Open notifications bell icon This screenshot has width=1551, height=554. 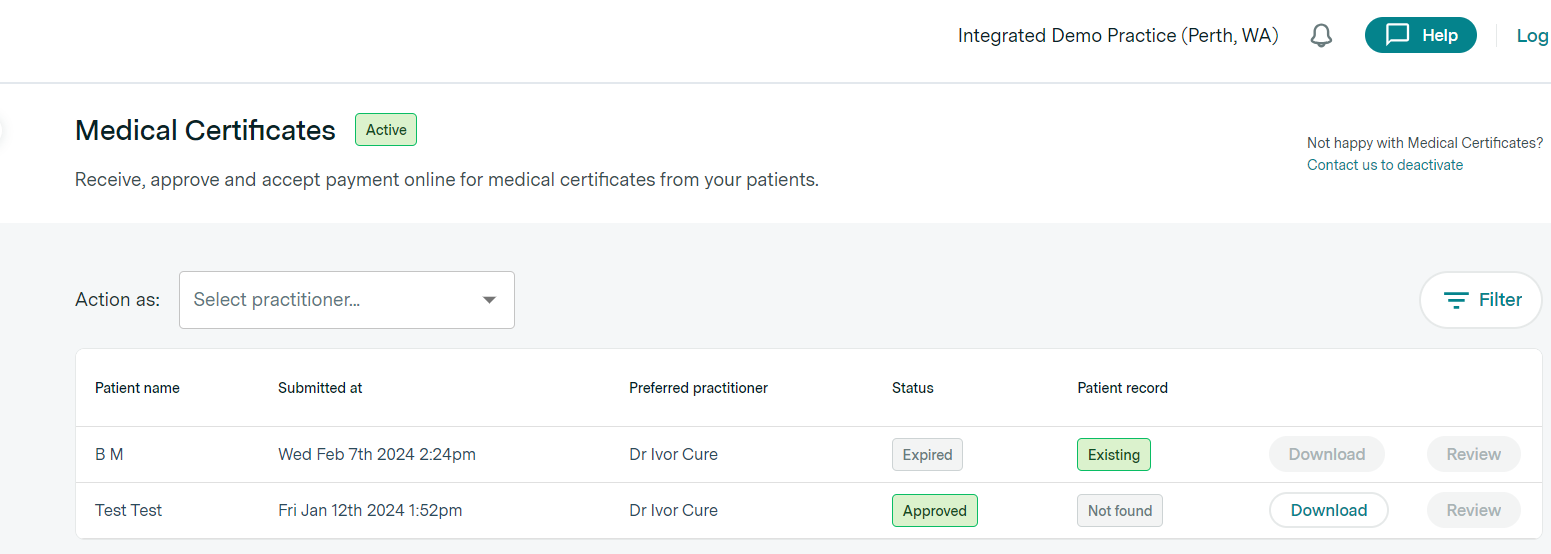(1321, 36)
